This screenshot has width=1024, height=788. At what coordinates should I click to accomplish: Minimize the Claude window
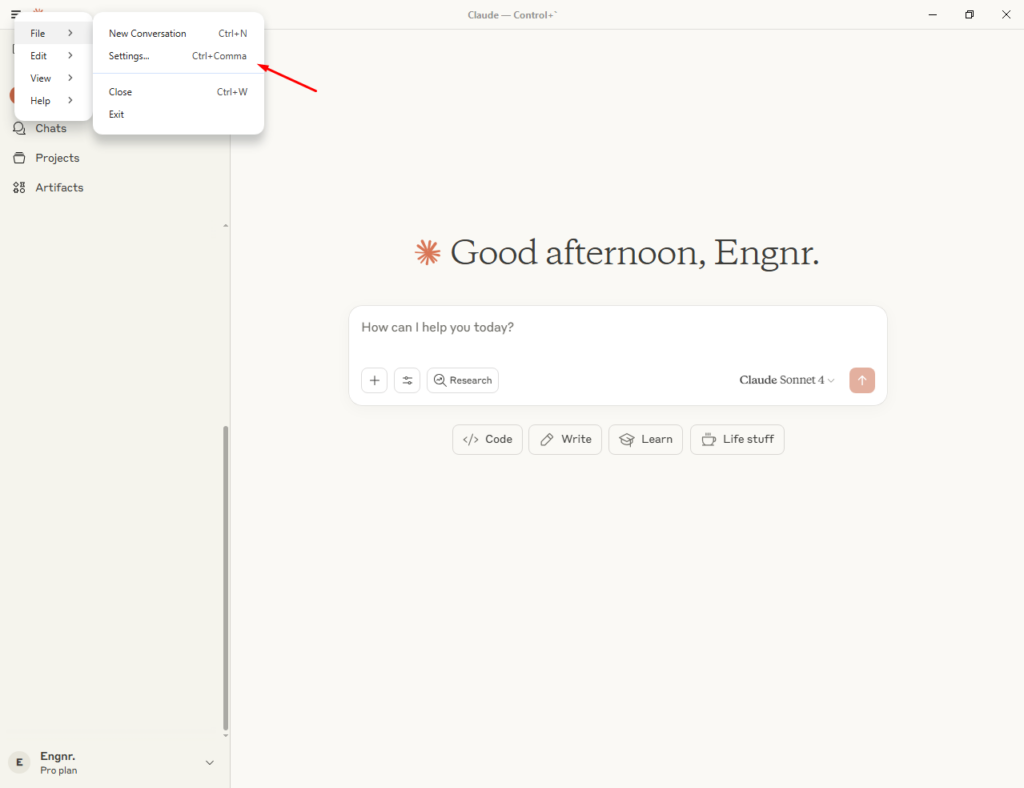(933, 14)
